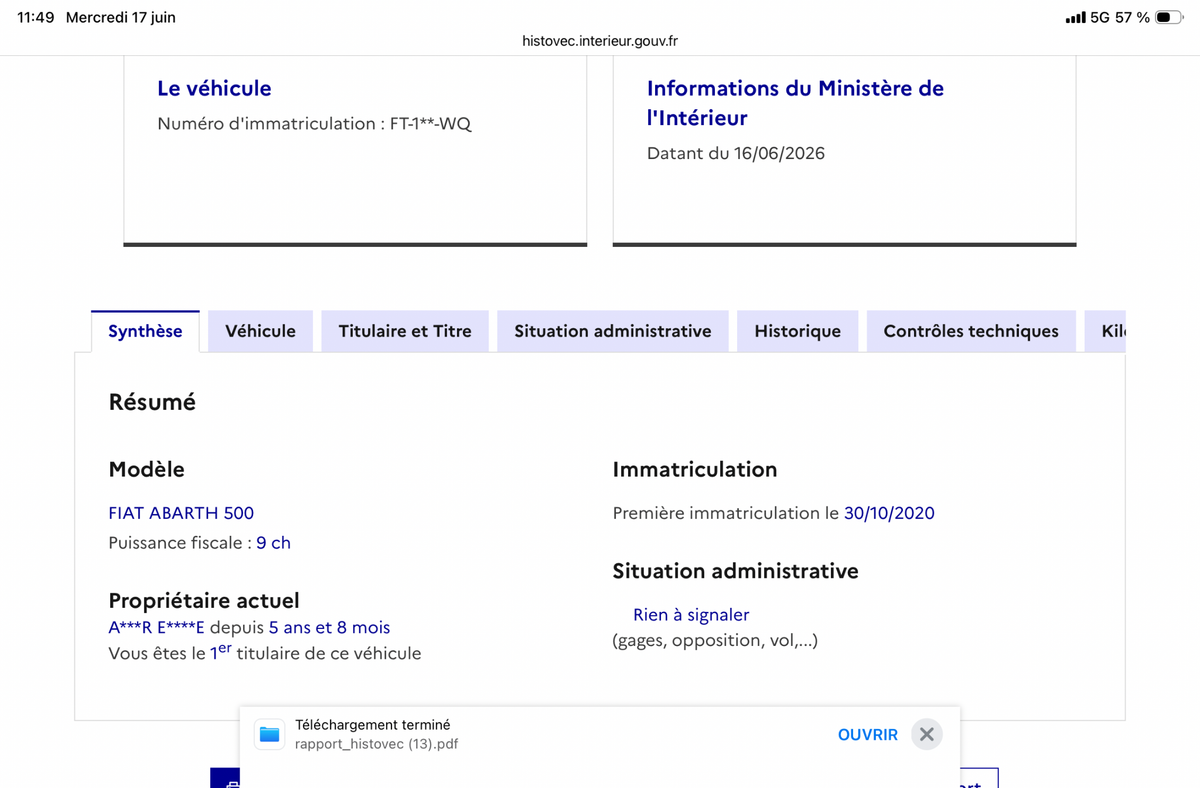The width and height of the screenshot is (1200, 788).
Task: Switch to the Véhicule tab
Action: [x=260, y=331]
